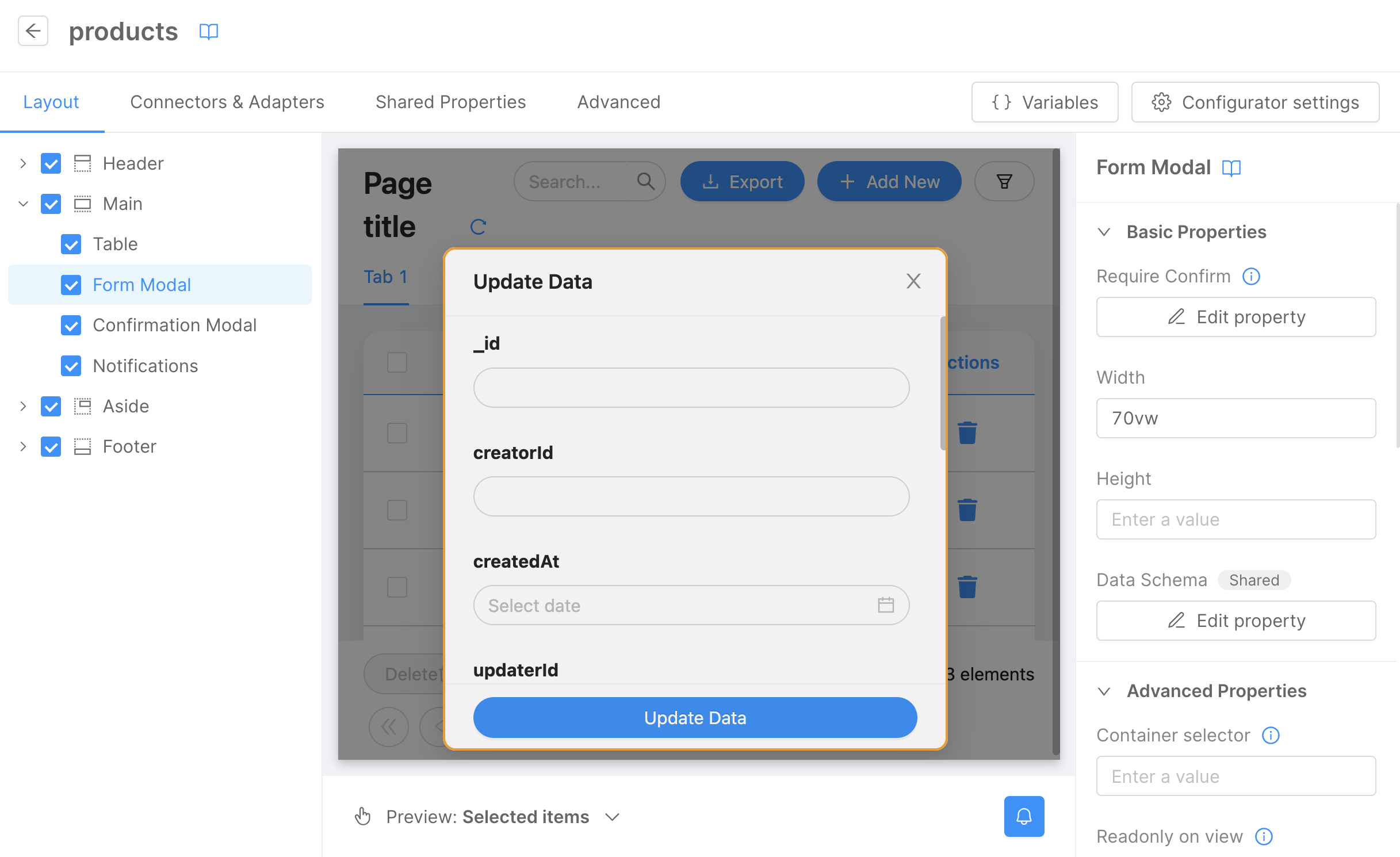This screenshot has width=1400, height=857.
Task: Uncheck the Table layer checkbox
Action: (x=71, y=244)
